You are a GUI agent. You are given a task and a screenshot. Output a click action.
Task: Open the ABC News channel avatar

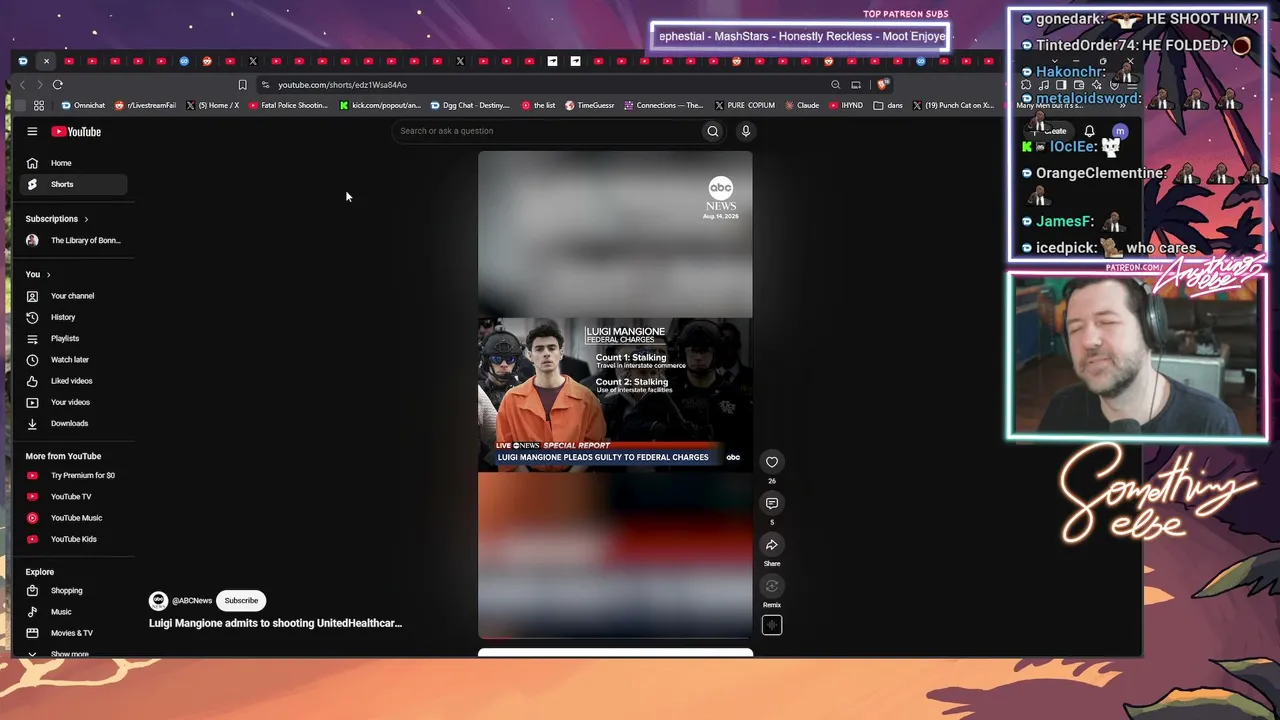click(x=158, y=600)
